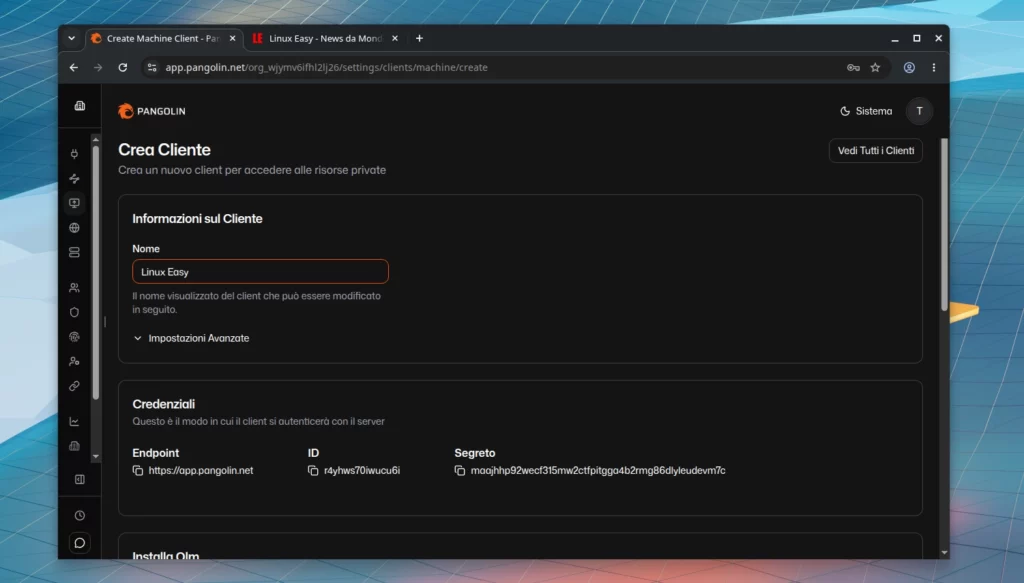Open the zigzag arrows icon in sidebar
Image resolution: width=1024 pixels, height=583 pixels.
pos(74,178)
